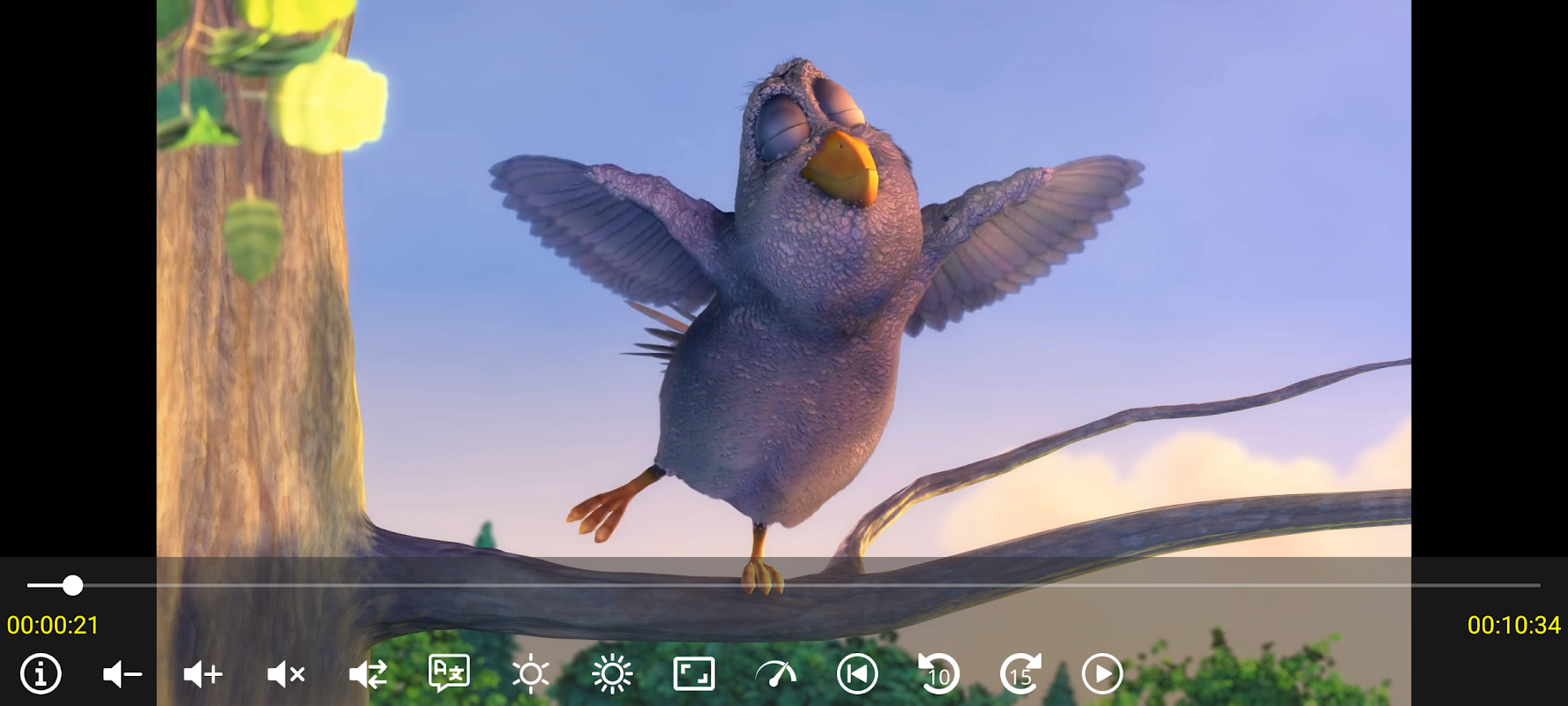Mute the audio
Image resolution: width=1568 pixels, height=706 pixels.
(286, 675)
